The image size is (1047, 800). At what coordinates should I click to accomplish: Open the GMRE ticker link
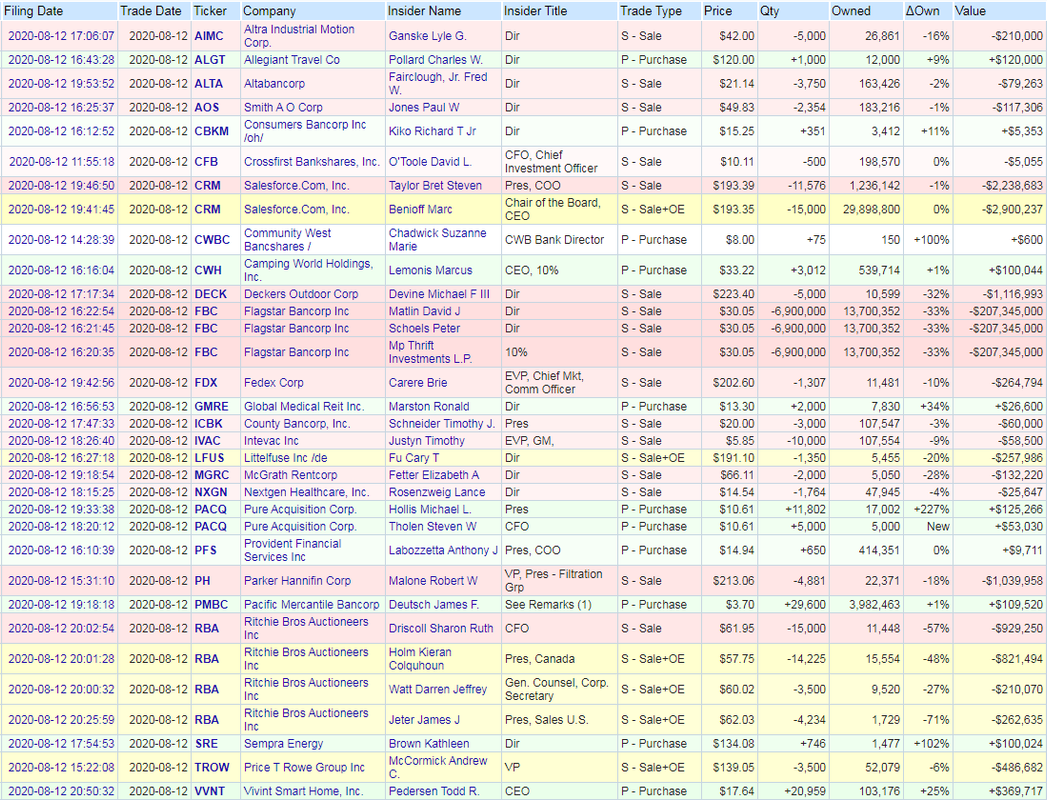coord(212,407)
